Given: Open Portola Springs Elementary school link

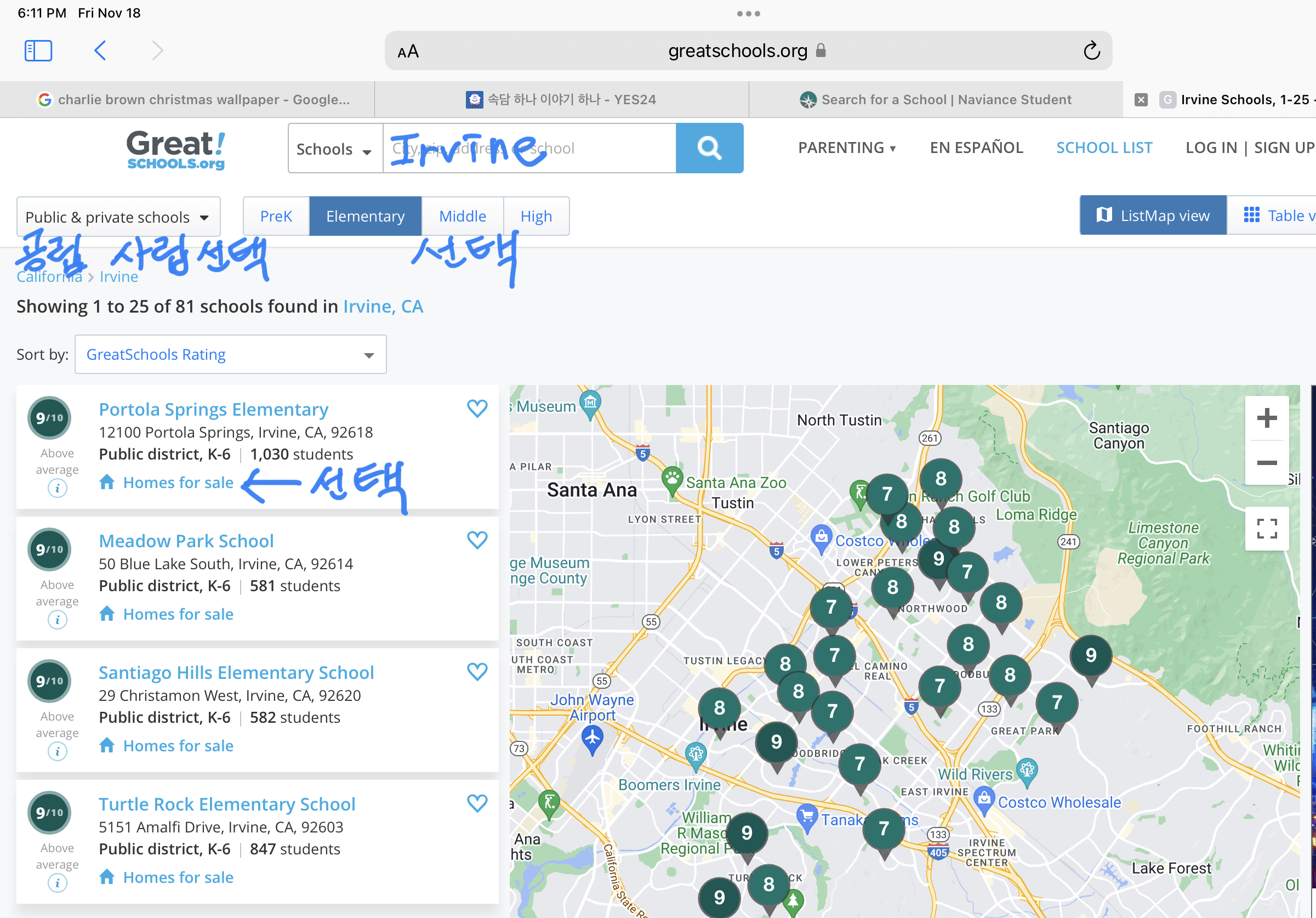Looking at the screenshot, I should click(x=213, y=410).
